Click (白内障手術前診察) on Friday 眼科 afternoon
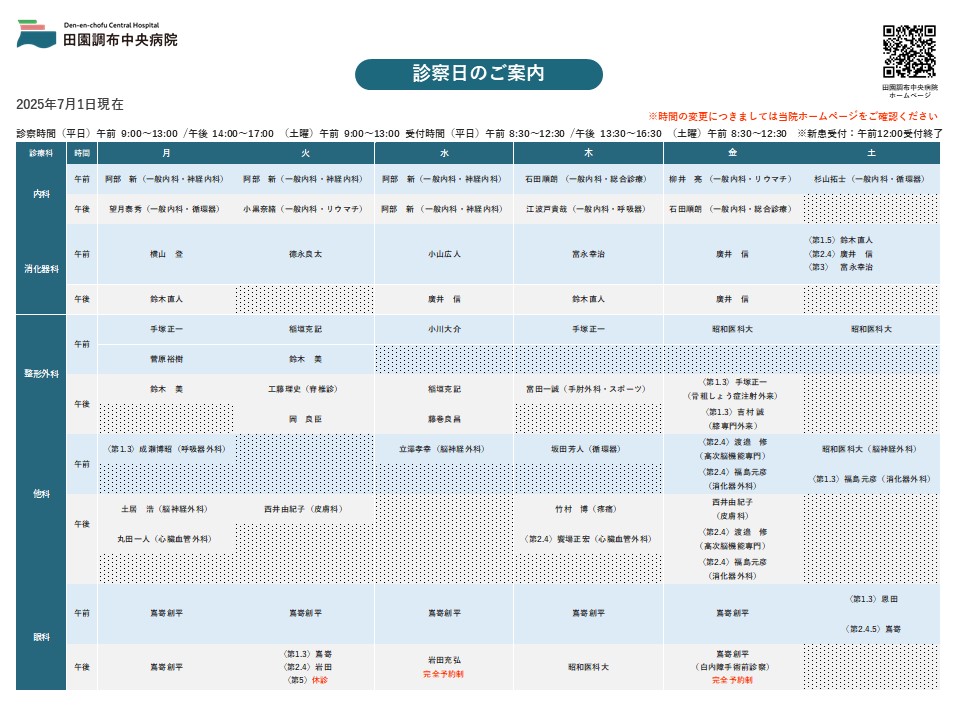This screenshot has width=960, height=720. [x=732, y=667]
